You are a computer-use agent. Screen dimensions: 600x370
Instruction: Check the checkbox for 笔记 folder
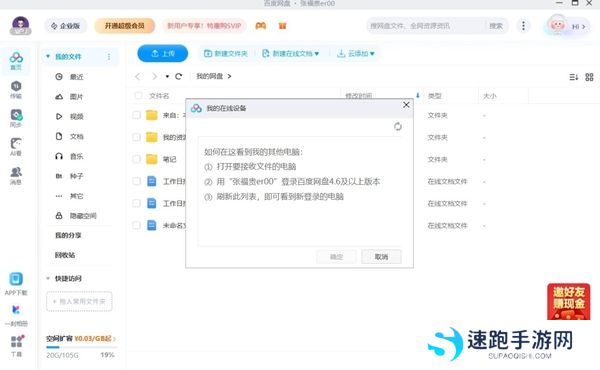point(136,159)
